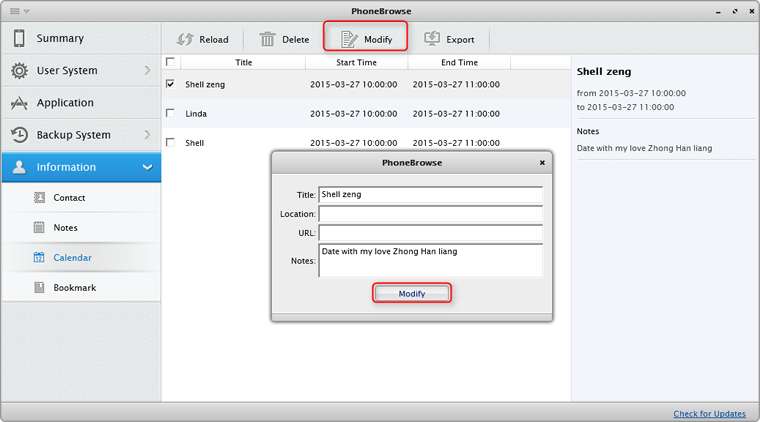Image resolution: width=760 pixels, height=422 pixels.
Task: Click the Export icon in toolbar
Action: coord(432,39)
